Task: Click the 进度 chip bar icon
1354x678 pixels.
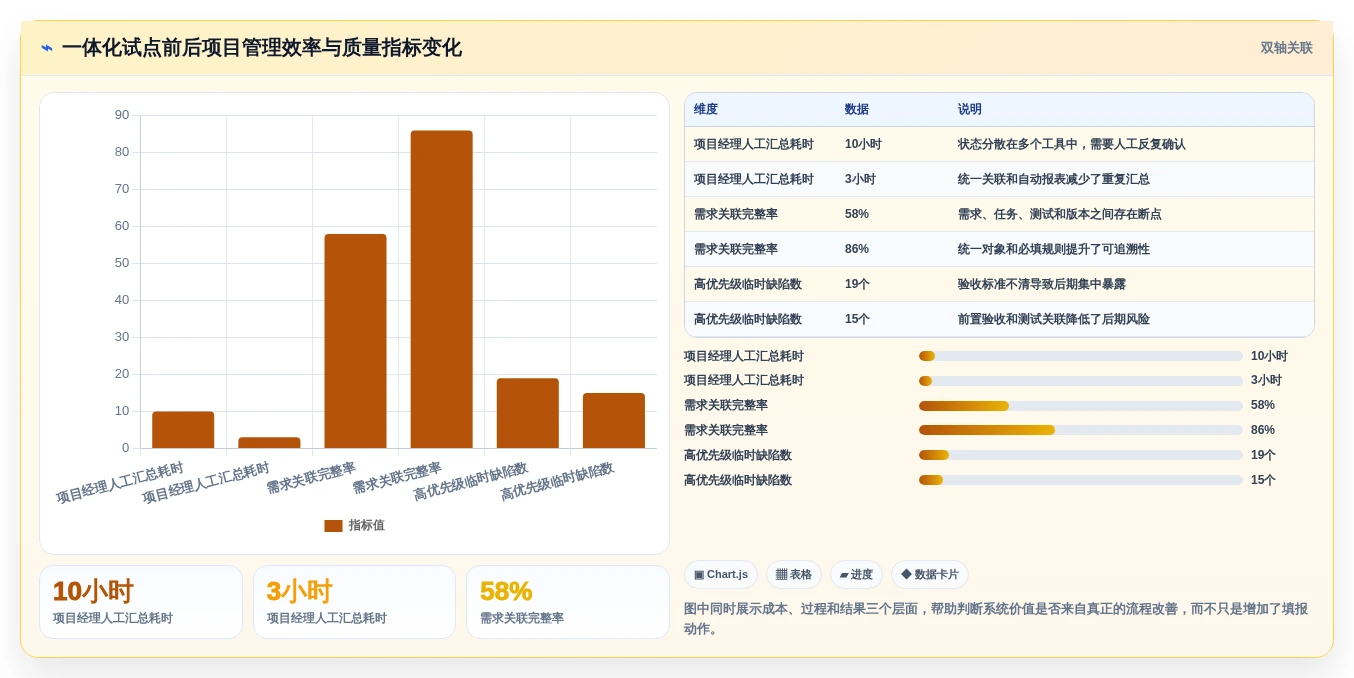Action: pos(844,575)
